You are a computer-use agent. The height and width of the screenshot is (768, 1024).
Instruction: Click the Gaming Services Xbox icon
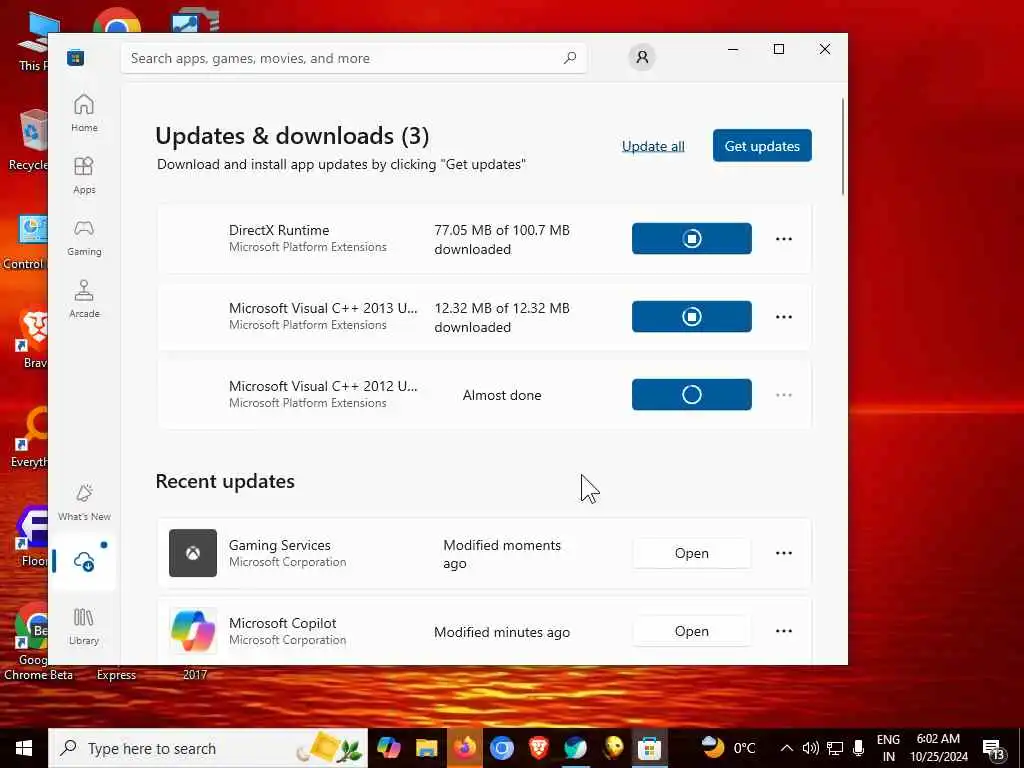click(193, 553)
